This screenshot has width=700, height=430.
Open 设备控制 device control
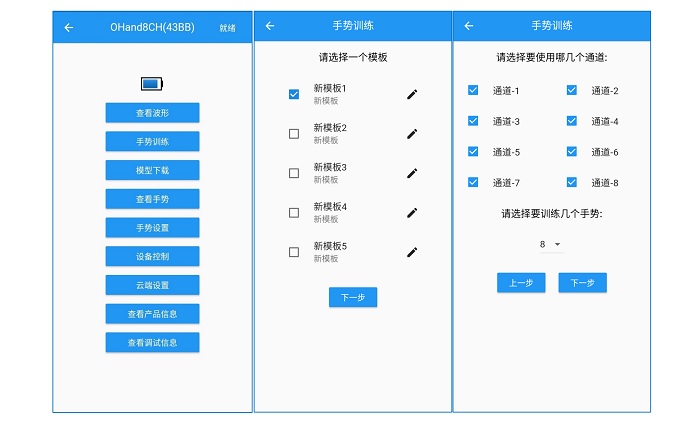152,256
